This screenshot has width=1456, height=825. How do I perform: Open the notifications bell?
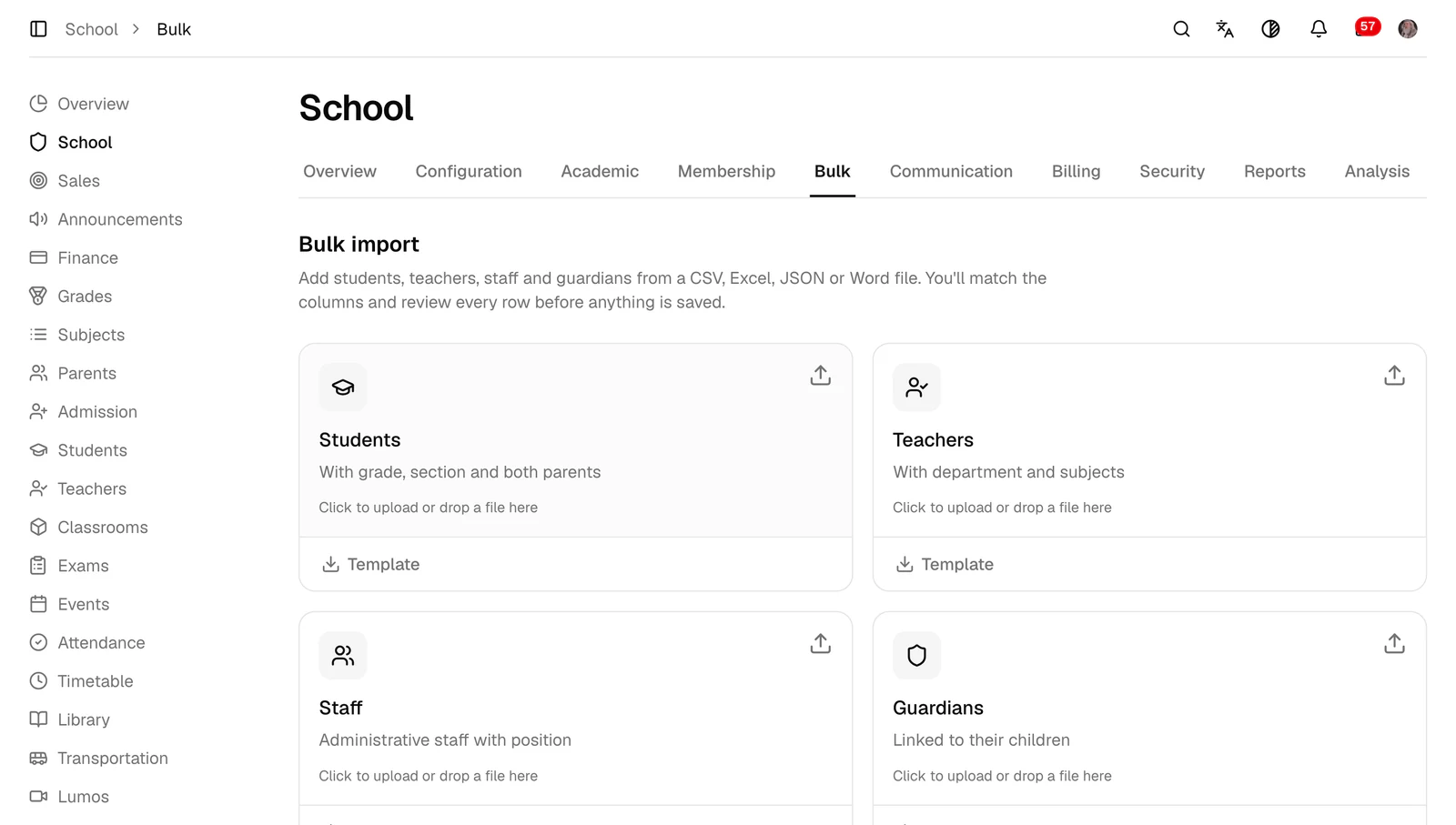click(x=1318, y=29)
